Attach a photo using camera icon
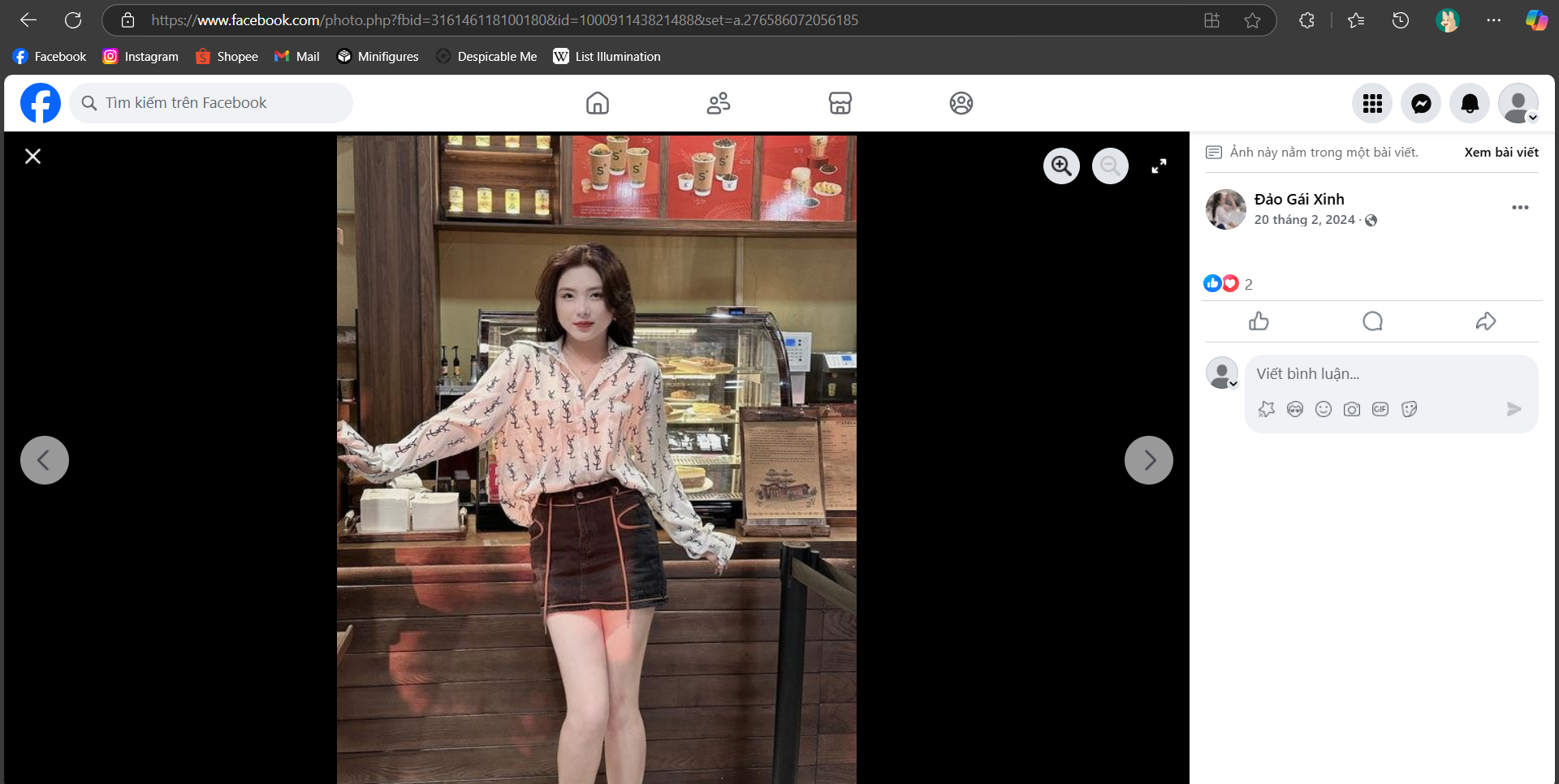The width and height of the screenshot is (1559, 784). [x=1352, y=409]
